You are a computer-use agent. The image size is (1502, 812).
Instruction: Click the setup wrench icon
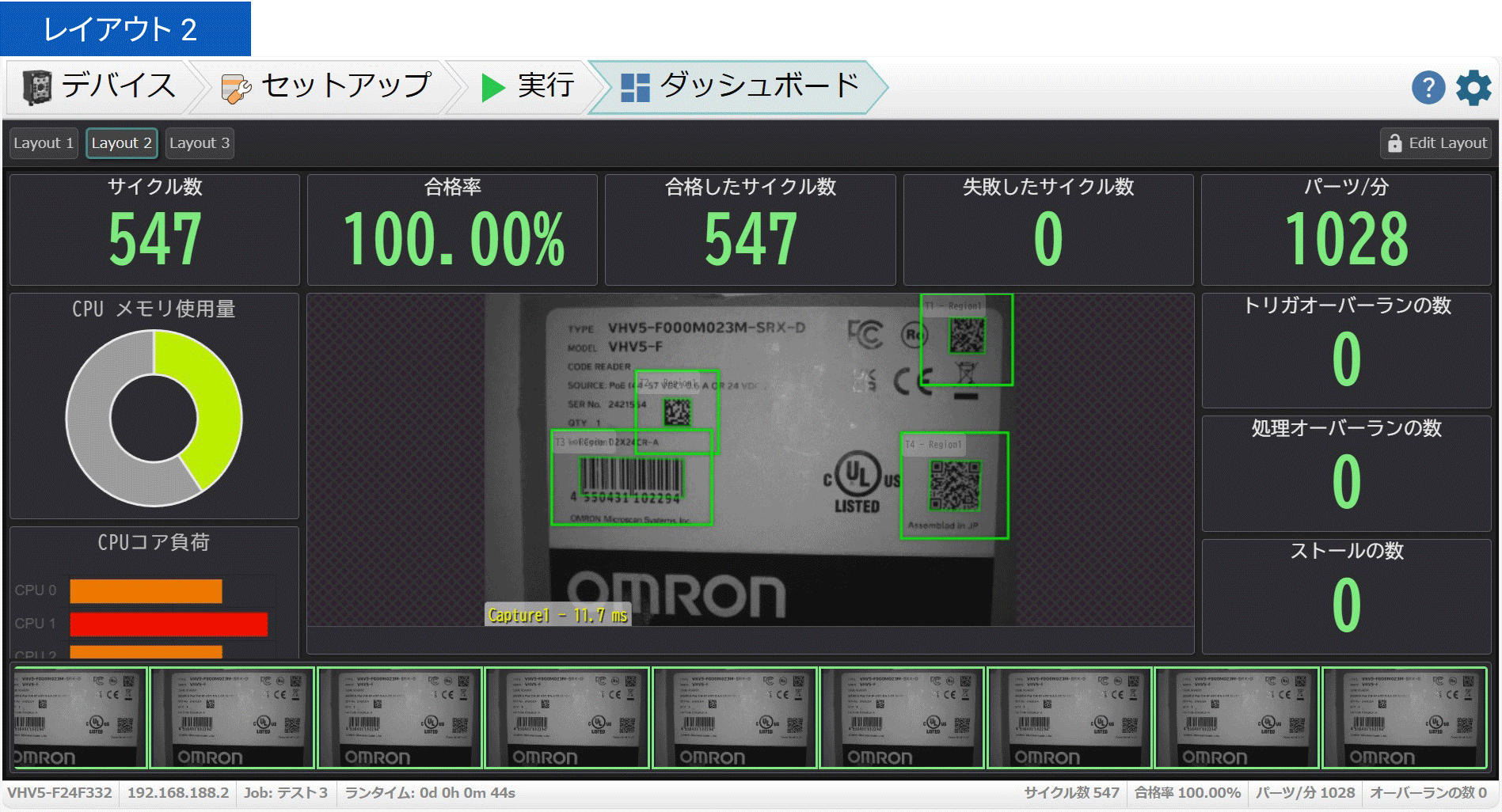pos(236,89)
